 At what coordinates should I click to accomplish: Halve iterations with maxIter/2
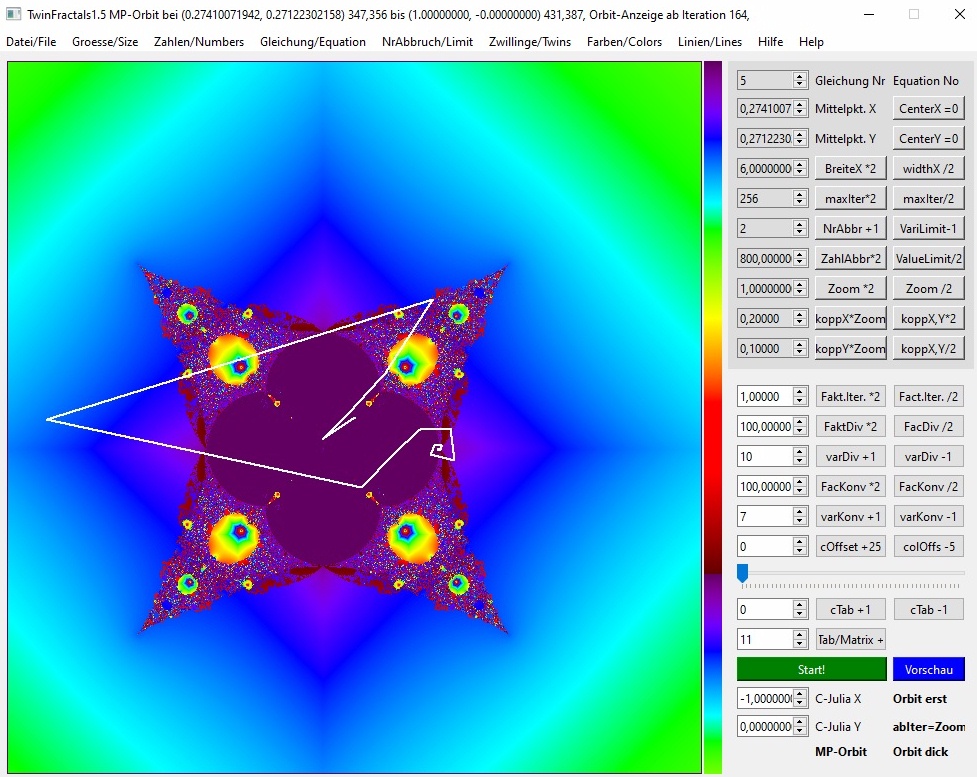[928, 198]
